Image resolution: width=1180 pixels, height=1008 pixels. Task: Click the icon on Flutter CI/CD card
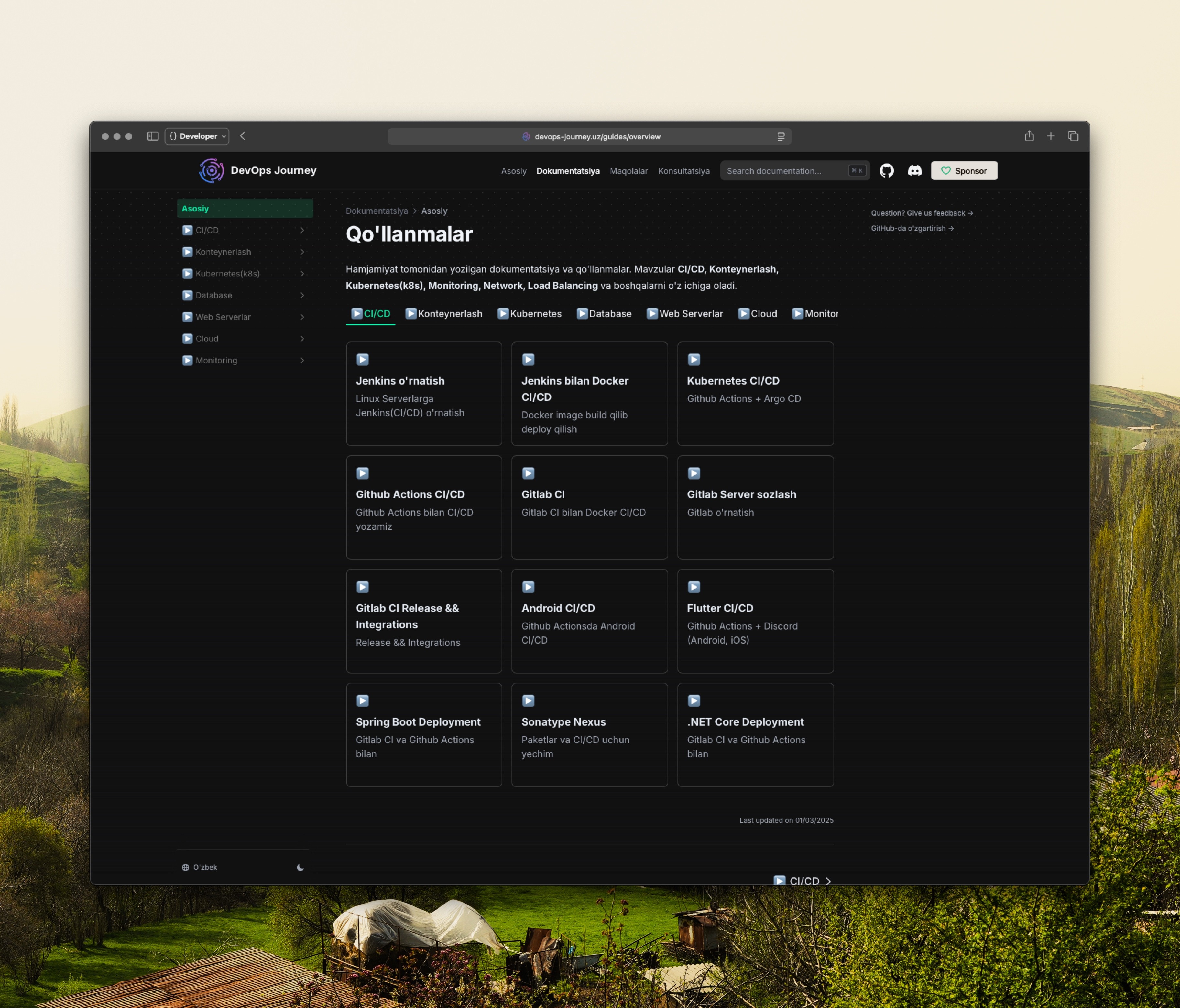point(694,587)
